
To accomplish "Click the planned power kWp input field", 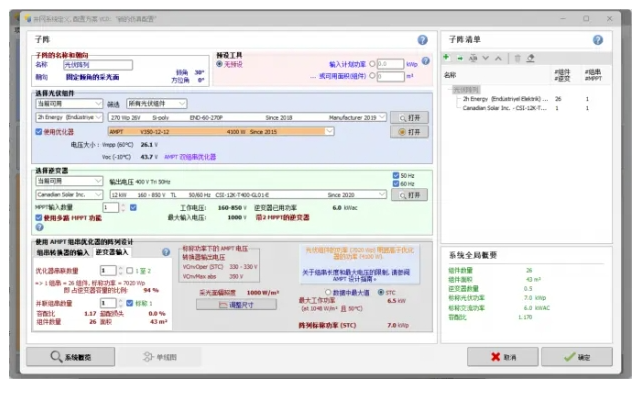I will (390, 64).
